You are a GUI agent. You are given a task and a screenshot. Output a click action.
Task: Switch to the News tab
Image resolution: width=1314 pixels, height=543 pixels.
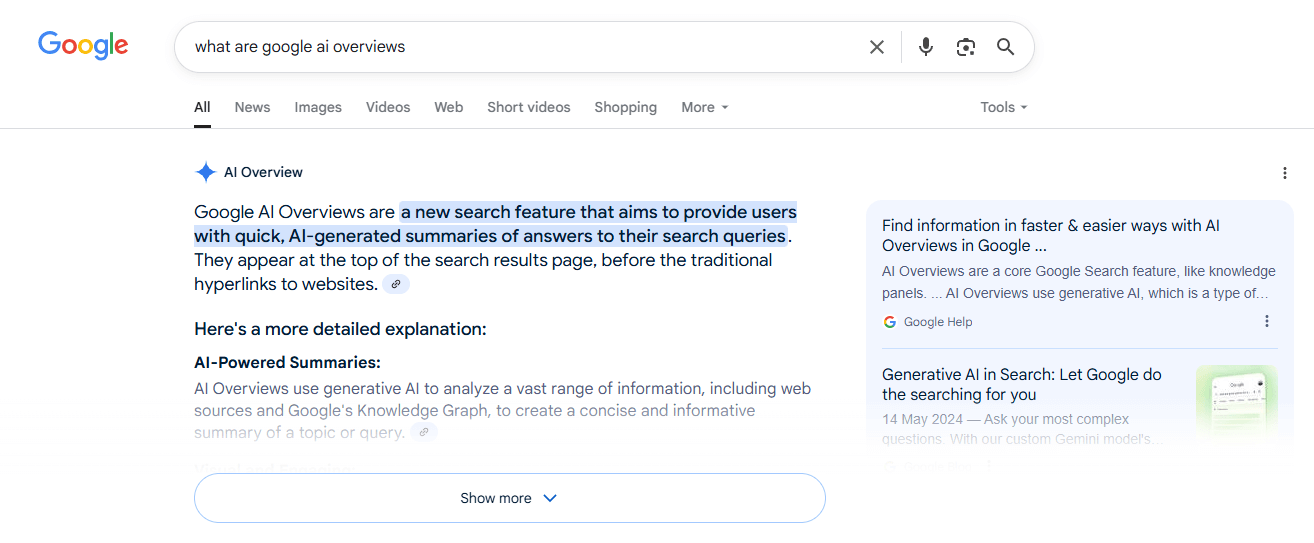point(252,107)
